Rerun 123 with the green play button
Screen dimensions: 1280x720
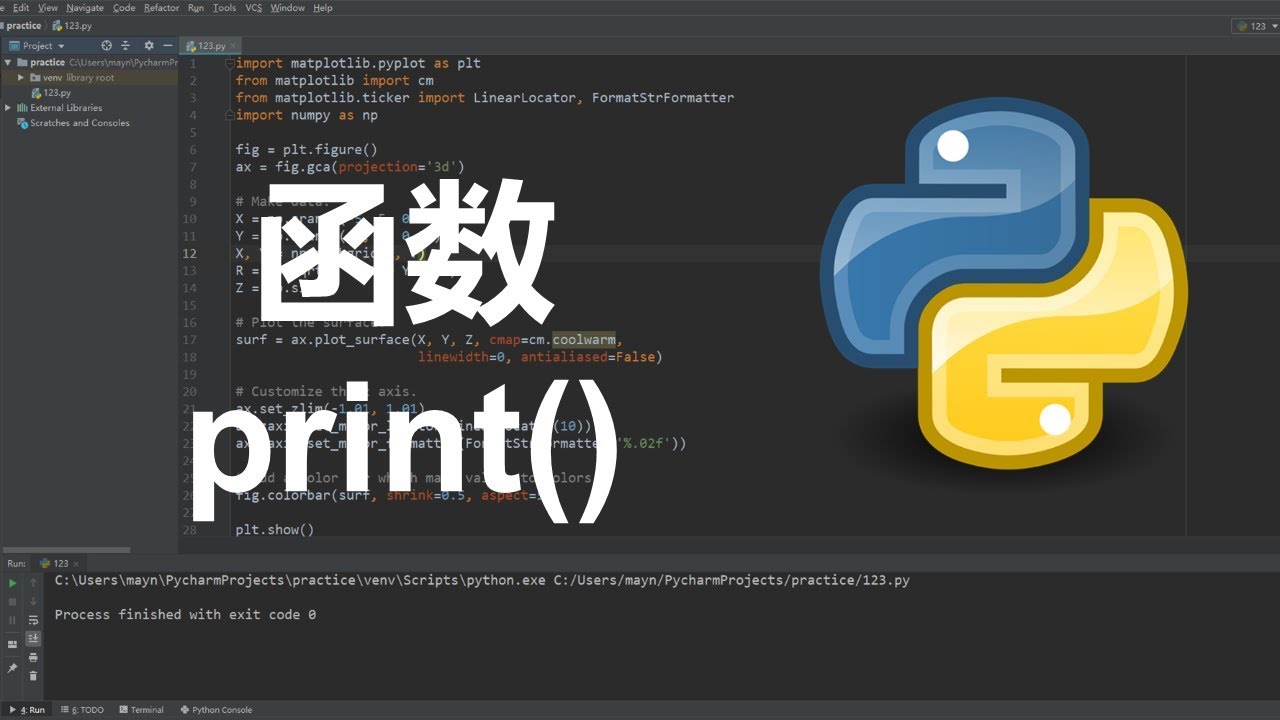(x=13, y=583)
